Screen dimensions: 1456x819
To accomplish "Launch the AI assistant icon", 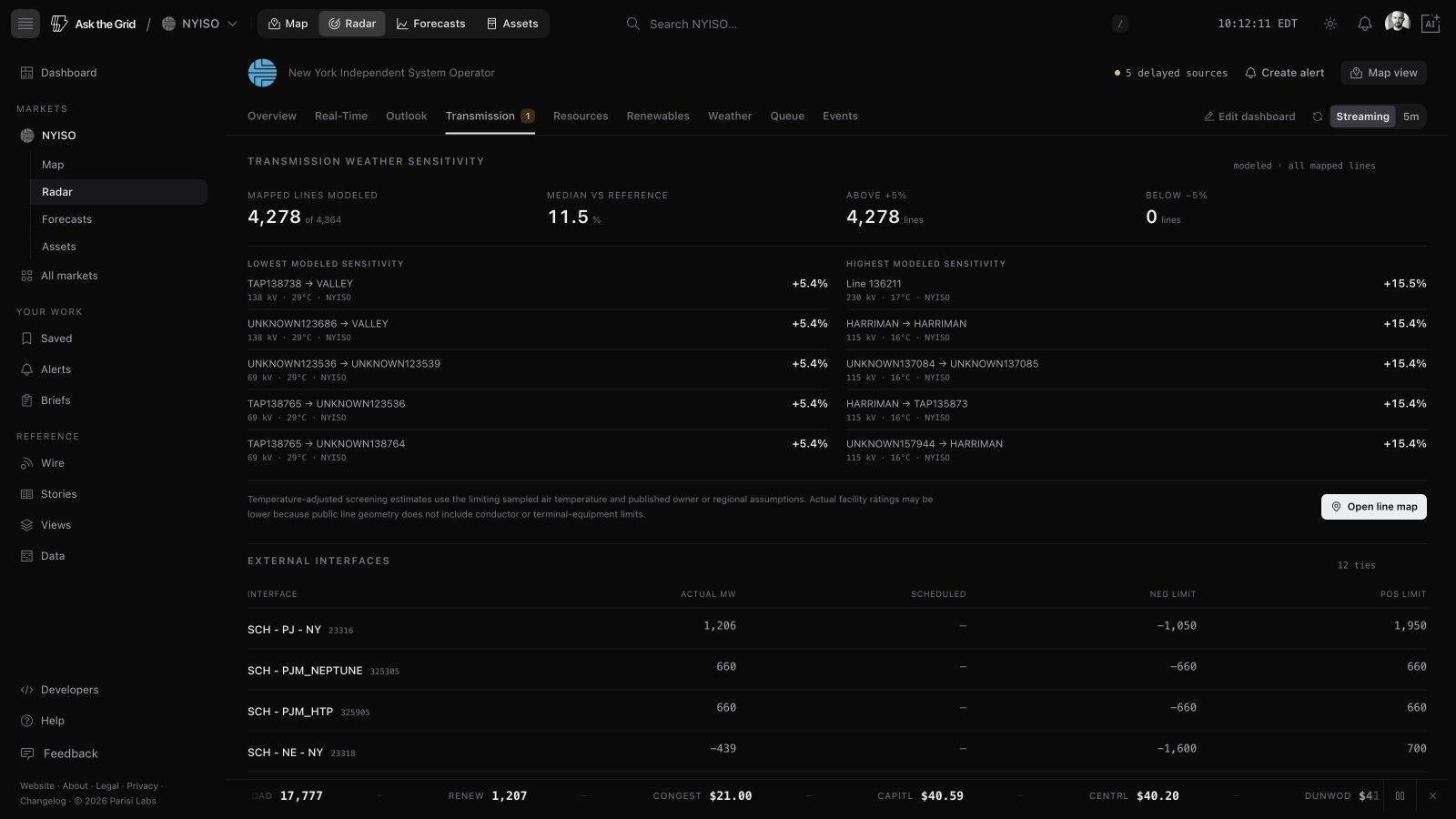I will [x=1431, y=24].
